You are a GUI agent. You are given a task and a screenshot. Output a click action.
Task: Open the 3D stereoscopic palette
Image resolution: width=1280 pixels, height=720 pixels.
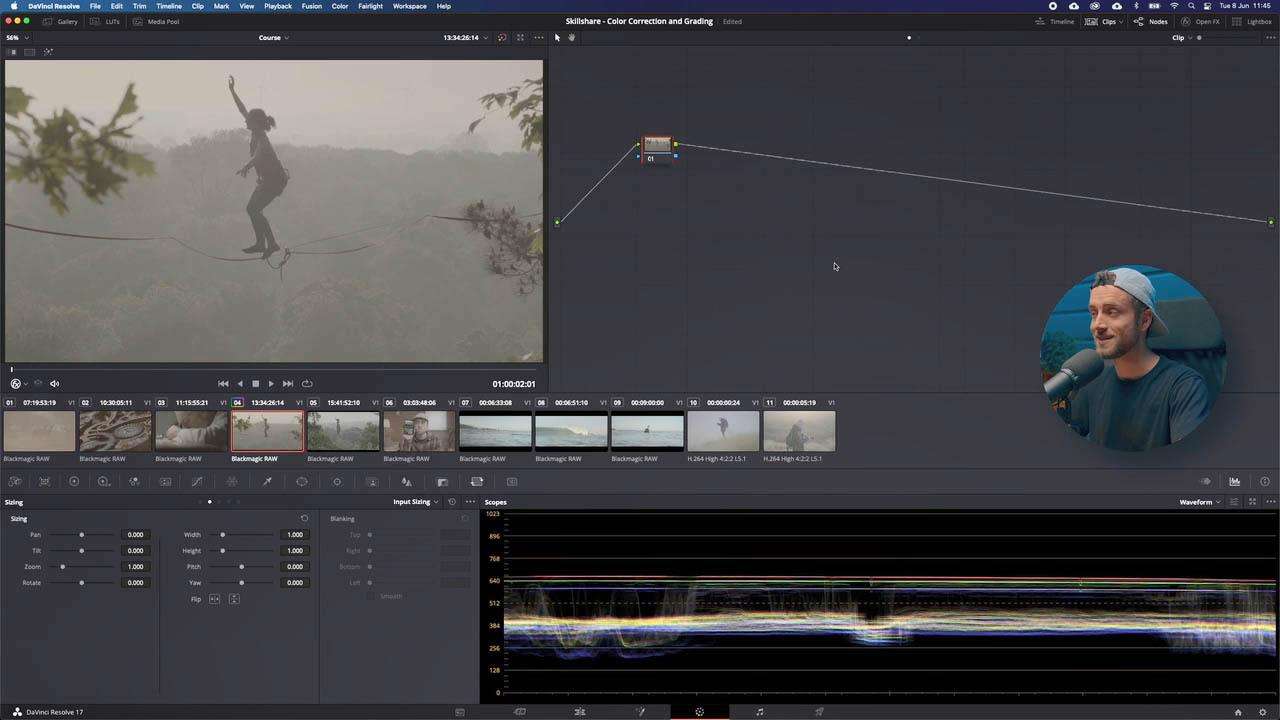pyautogui.click(x=512, y=482)
